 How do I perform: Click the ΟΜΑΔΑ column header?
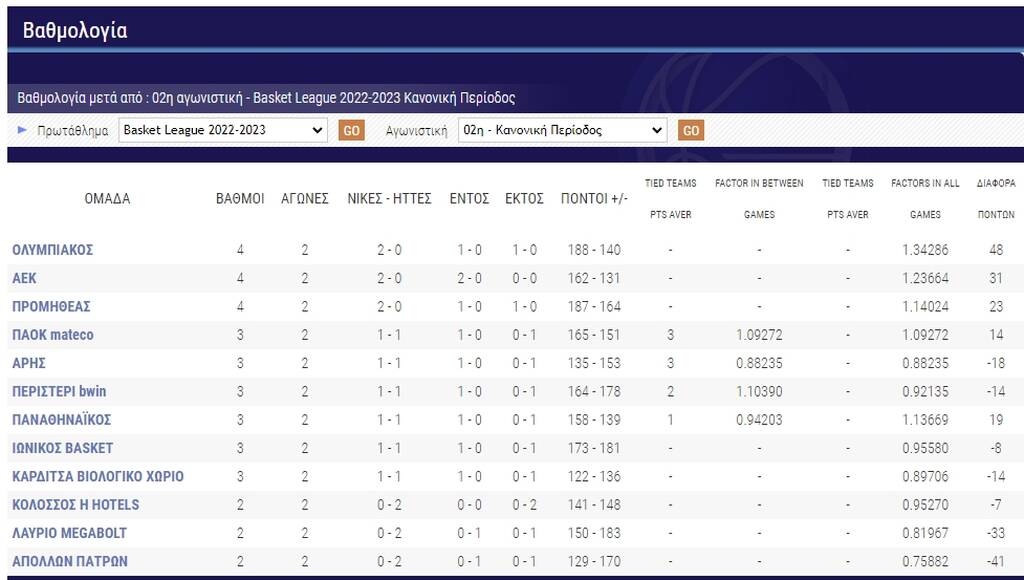pos(107,199)
